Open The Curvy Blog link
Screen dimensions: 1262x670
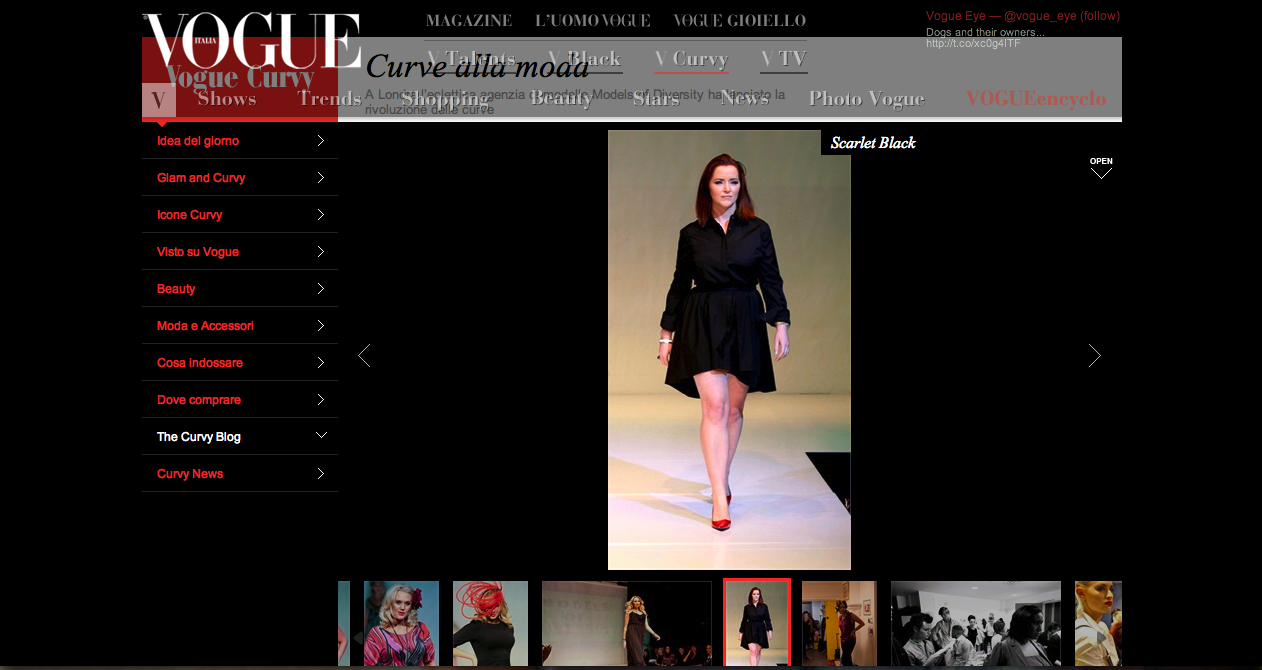(199, 437)
